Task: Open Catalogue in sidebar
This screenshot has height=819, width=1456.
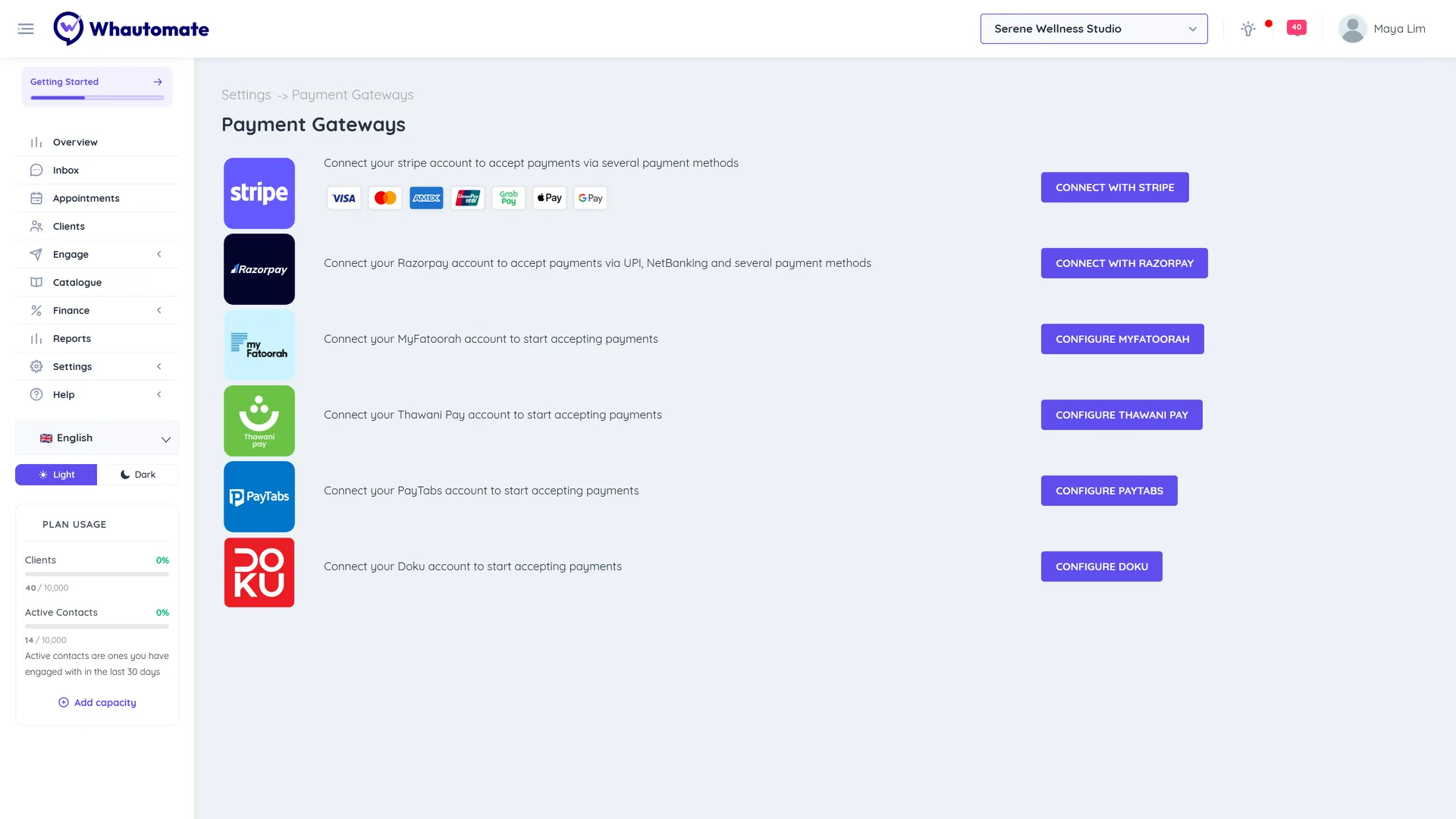Action: [x=97, y=282]
